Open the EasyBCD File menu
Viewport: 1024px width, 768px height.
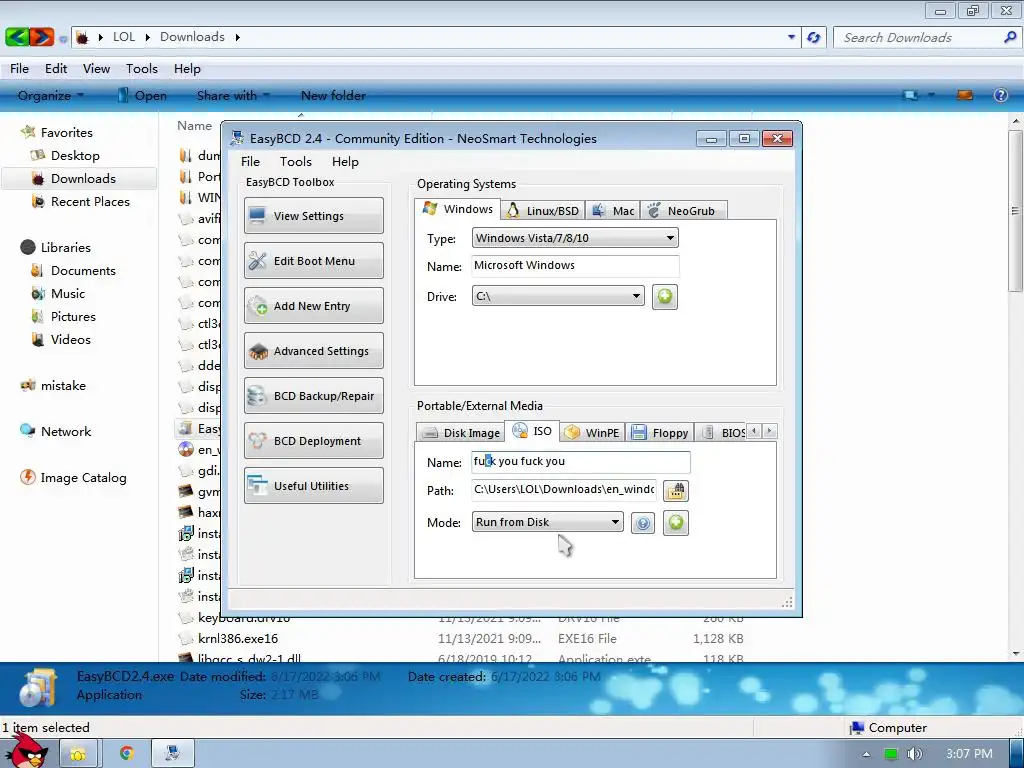(250, 161)
